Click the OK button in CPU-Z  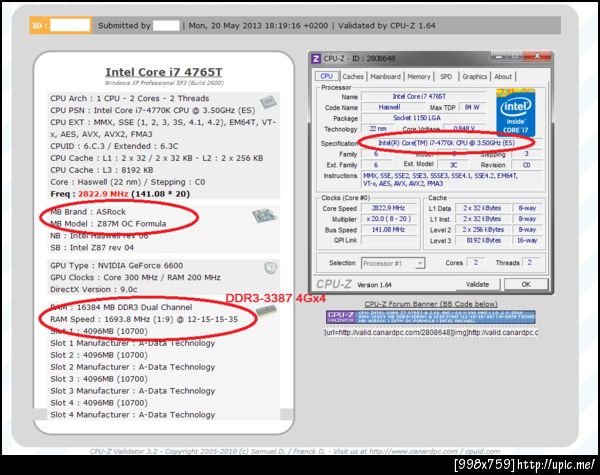click(x=526, y=284)
